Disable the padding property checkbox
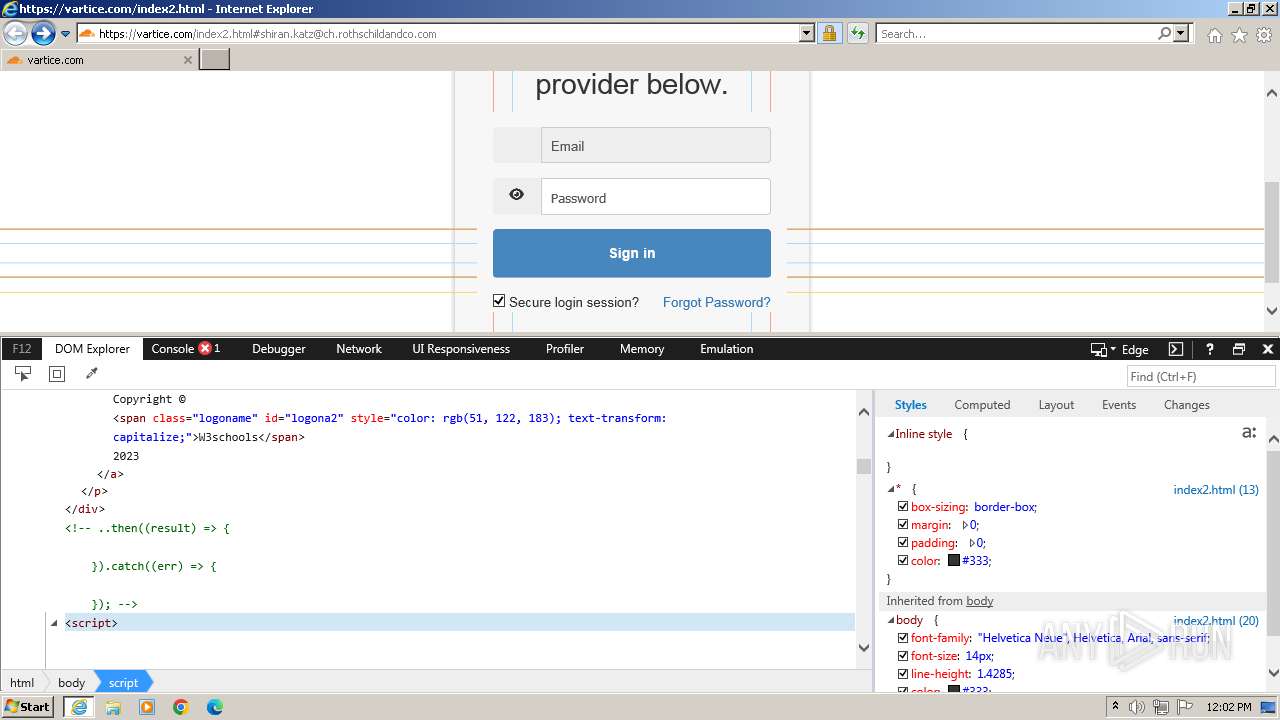The height and width of the screenshot is (720, 1280). tap(903, 543)
